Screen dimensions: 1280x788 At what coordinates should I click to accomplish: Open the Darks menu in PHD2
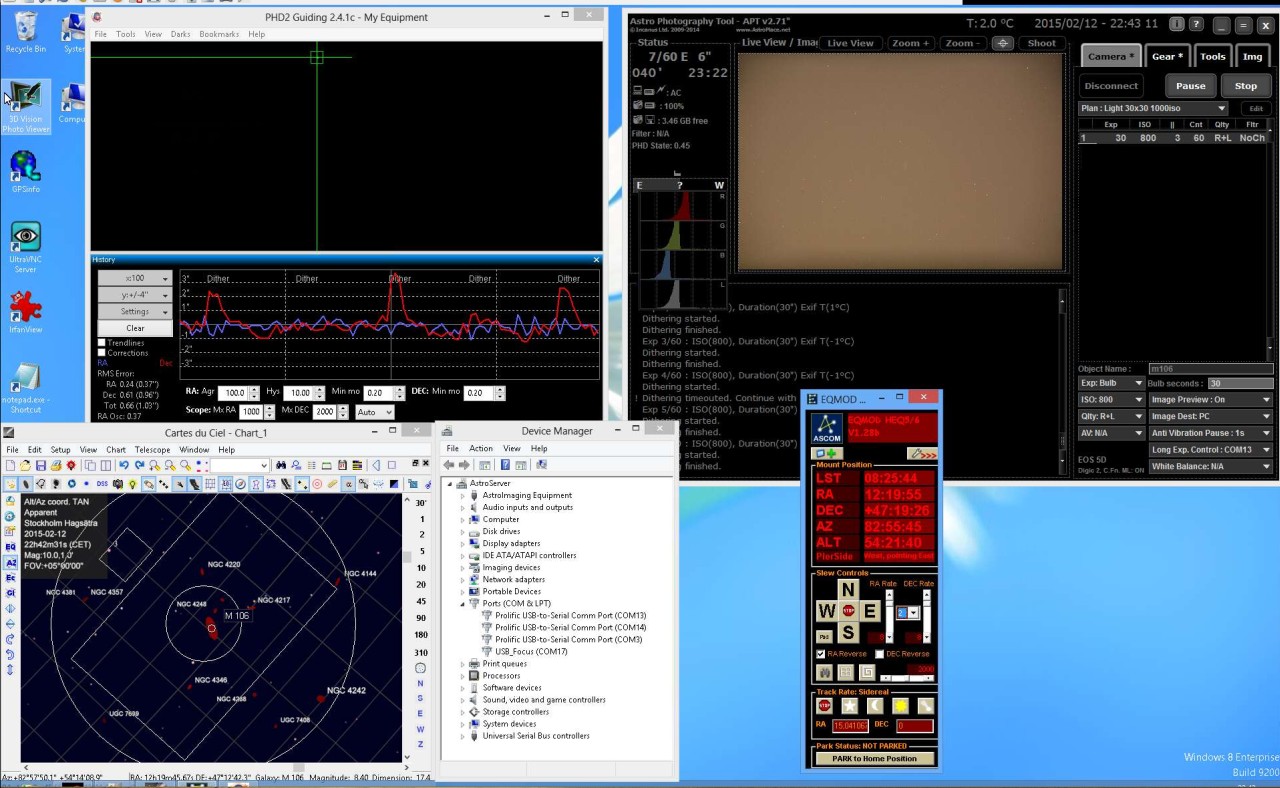tap(180, 34)
